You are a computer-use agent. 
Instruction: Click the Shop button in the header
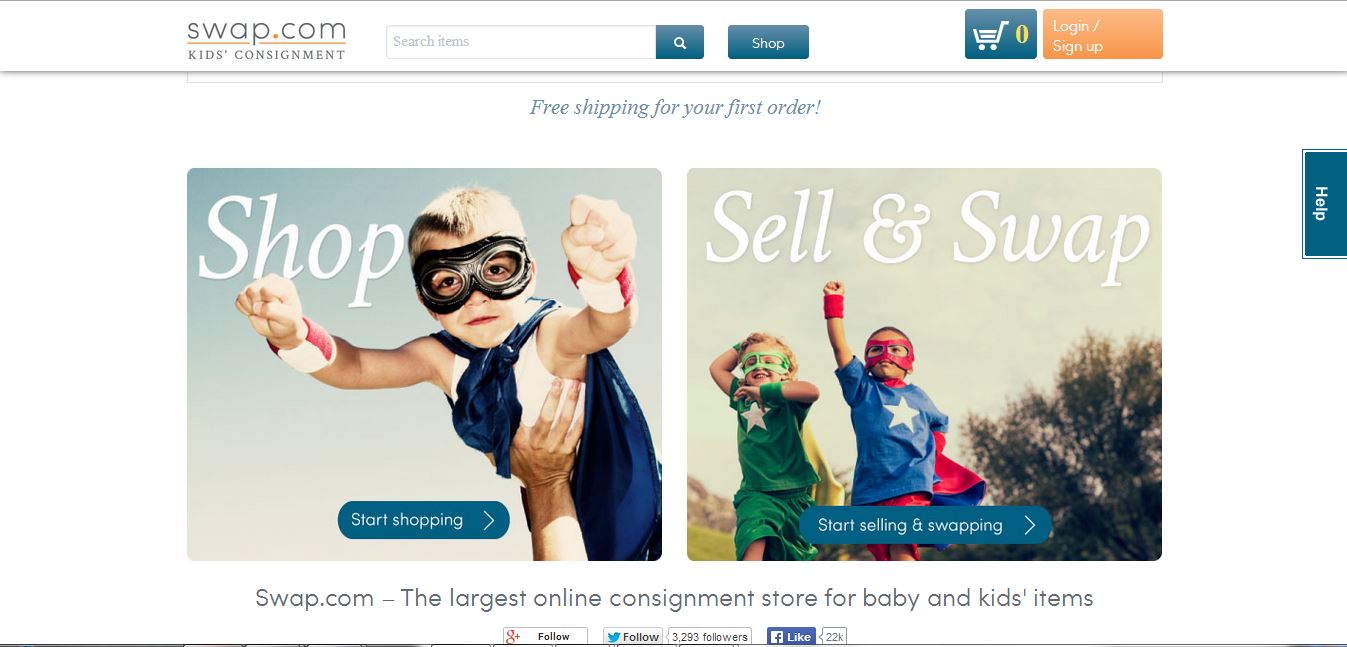click(768, 42)
